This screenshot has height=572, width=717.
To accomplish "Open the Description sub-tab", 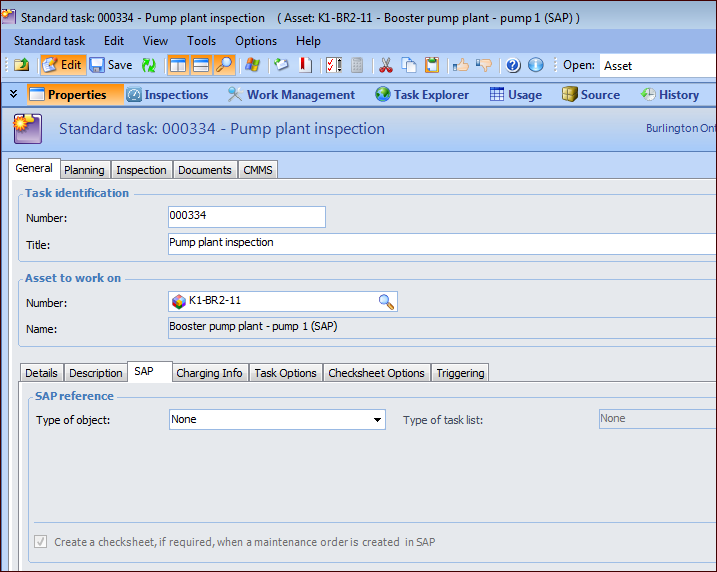I will coord(96,373).
